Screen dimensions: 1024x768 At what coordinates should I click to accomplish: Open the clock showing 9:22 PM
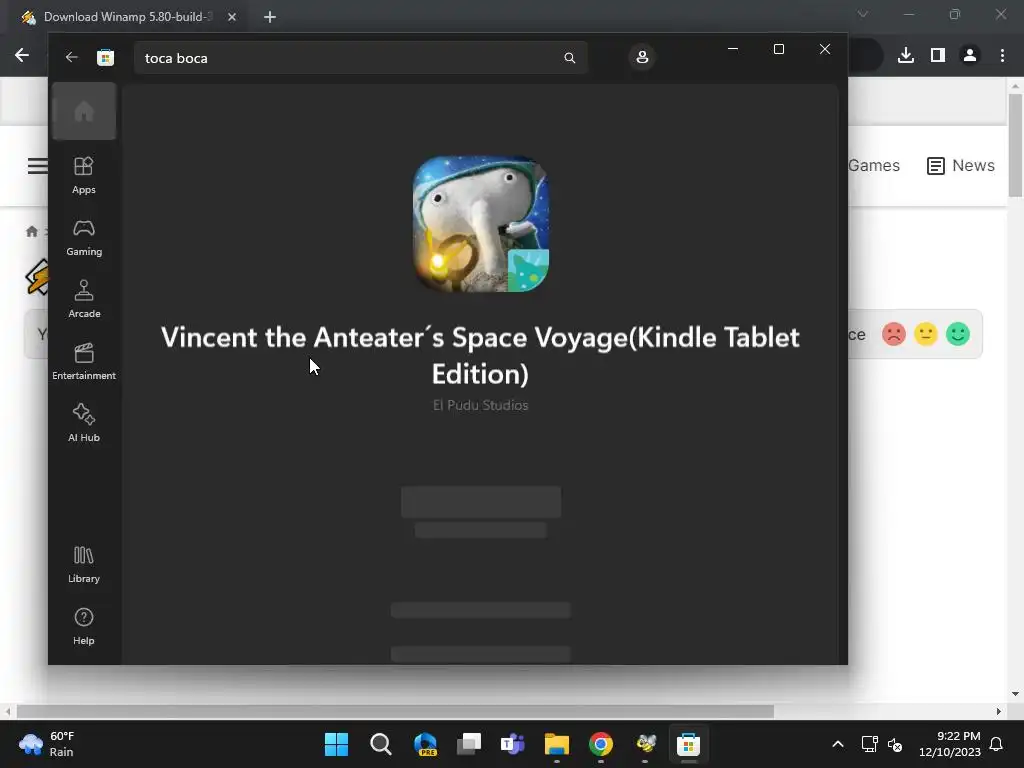click(950, 744)
